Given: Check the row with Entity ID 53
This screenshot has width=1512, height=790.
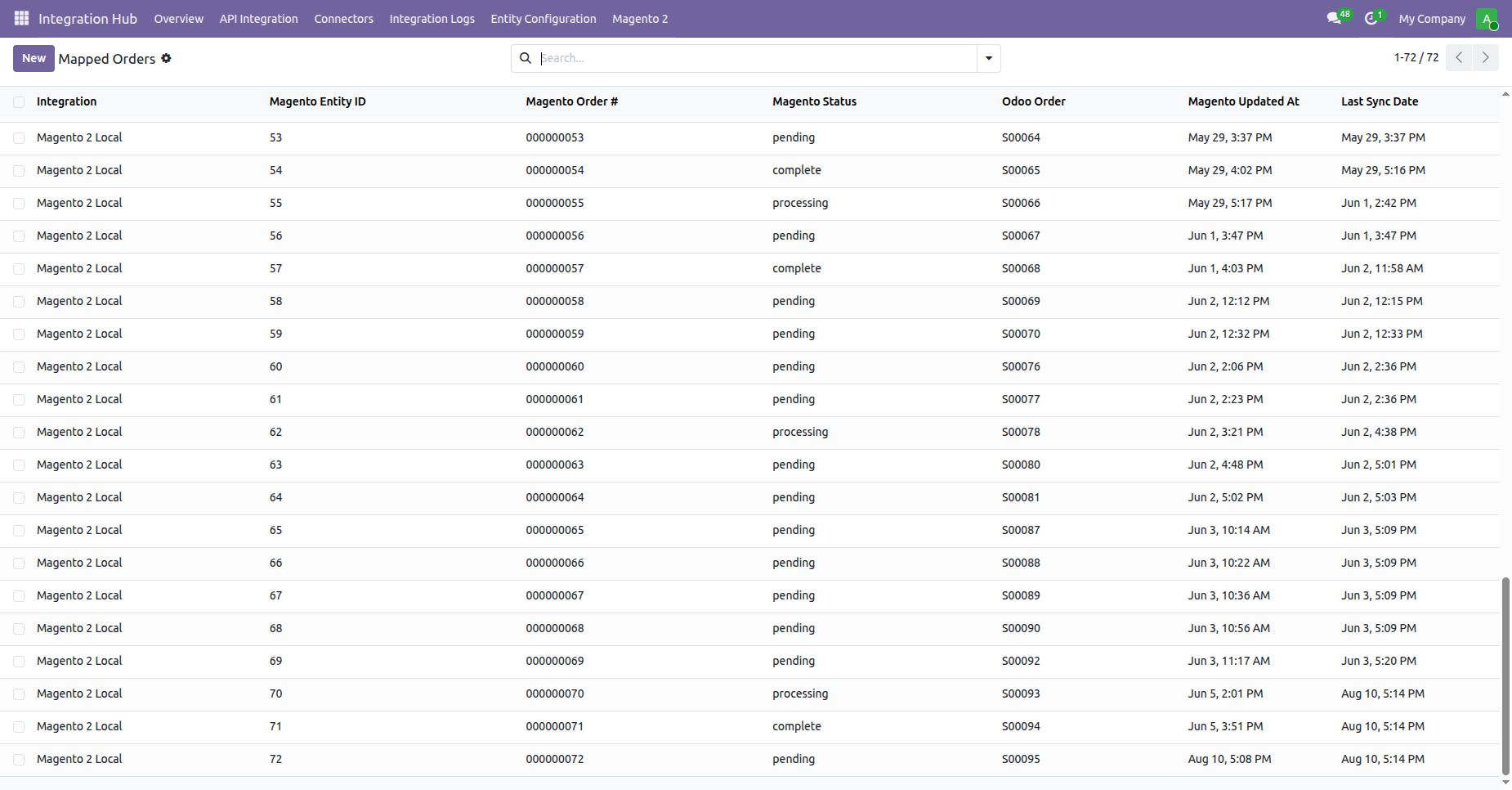Looking at the screenshot, I should coord(19,138).
